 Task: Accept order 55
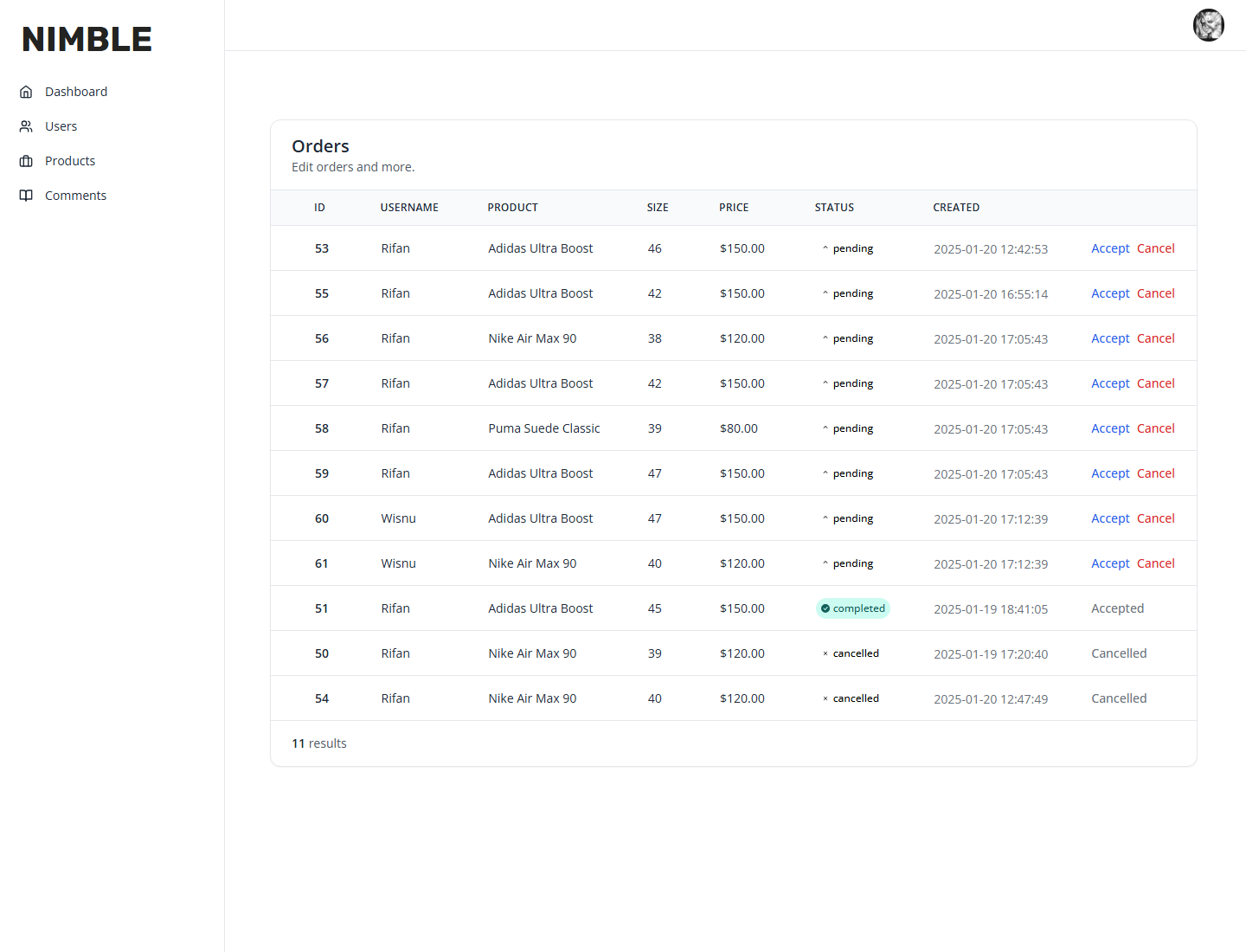tap(1110, 293)
